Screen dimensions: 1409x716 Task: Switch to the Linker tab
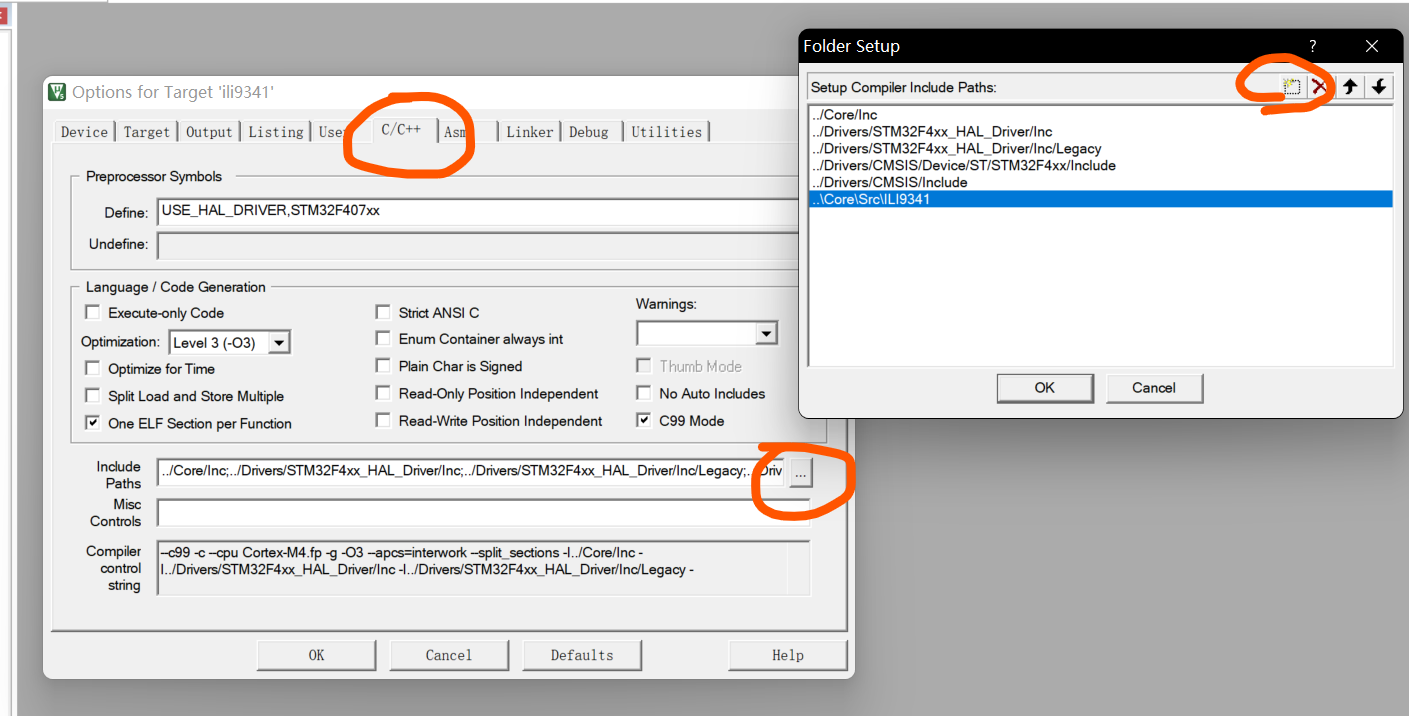pyautogui.click(x=530, y=132)
